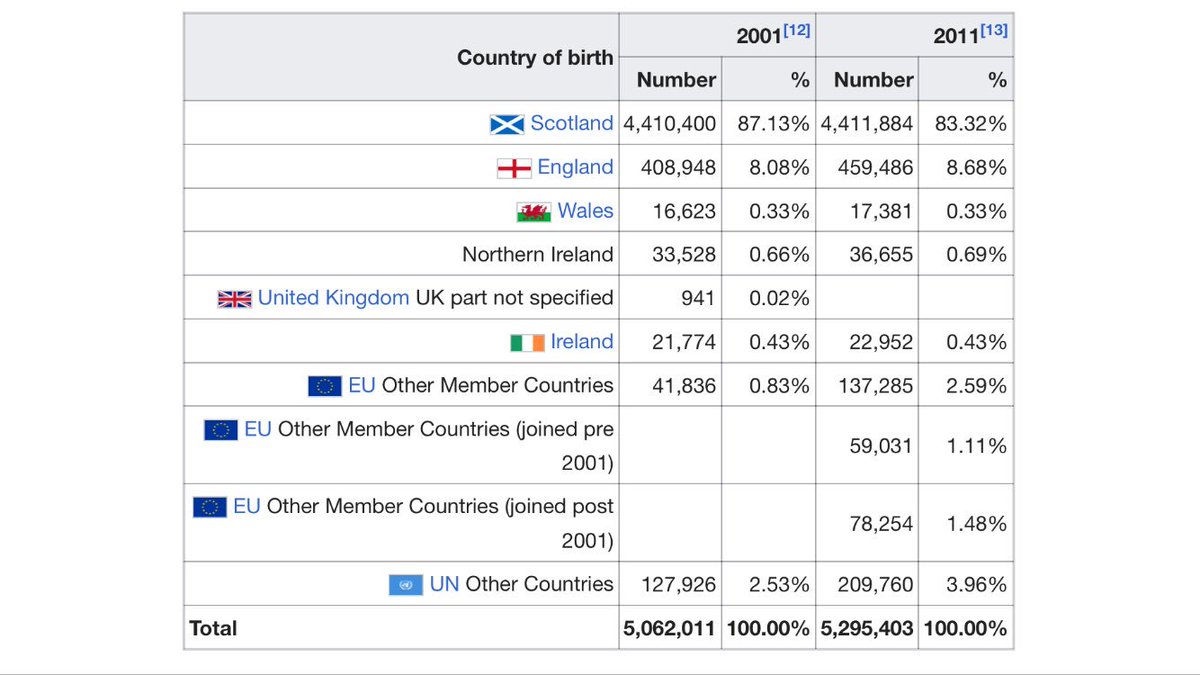1200x675 pixels.
Task: Click the Union Jack flag icon
Action: [235, 299]
